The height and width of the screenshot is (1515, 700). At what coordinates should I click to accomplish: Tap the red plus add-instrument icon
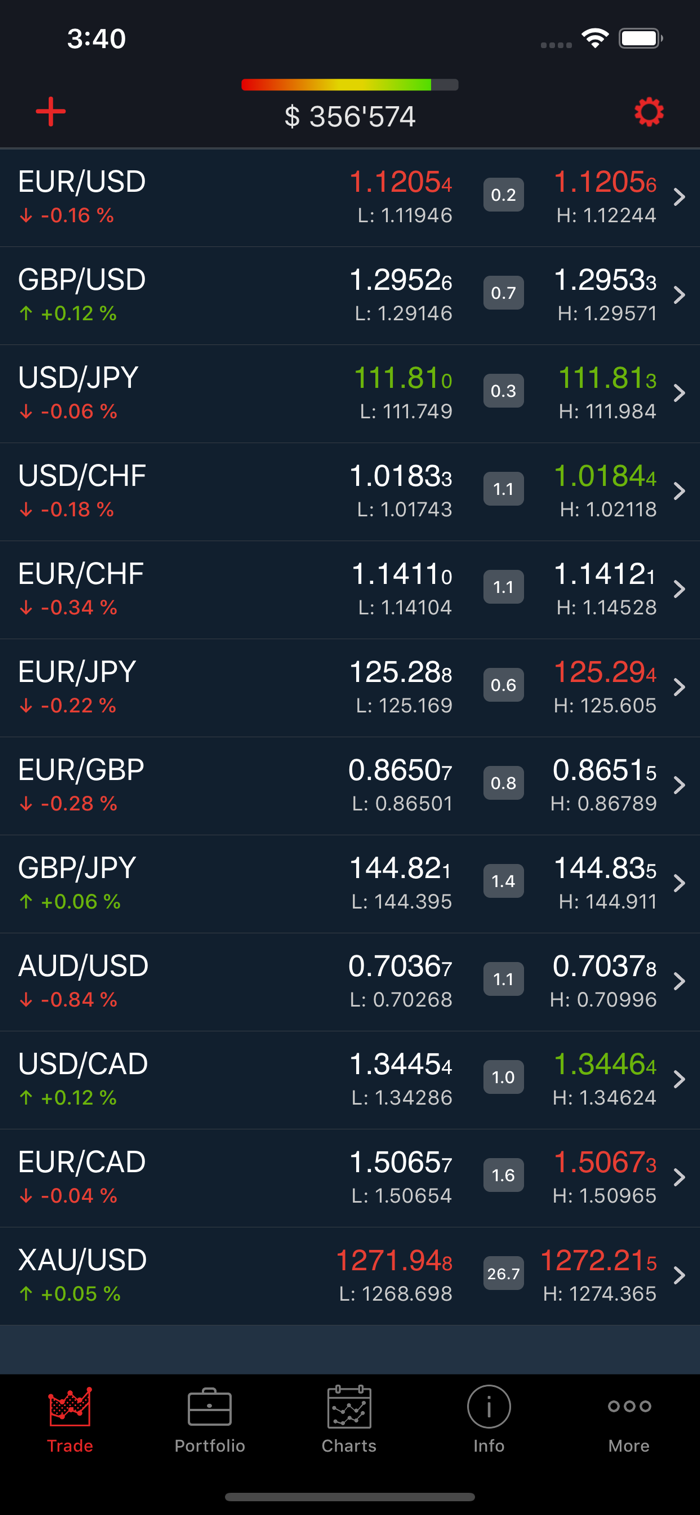tap(51, 111)
